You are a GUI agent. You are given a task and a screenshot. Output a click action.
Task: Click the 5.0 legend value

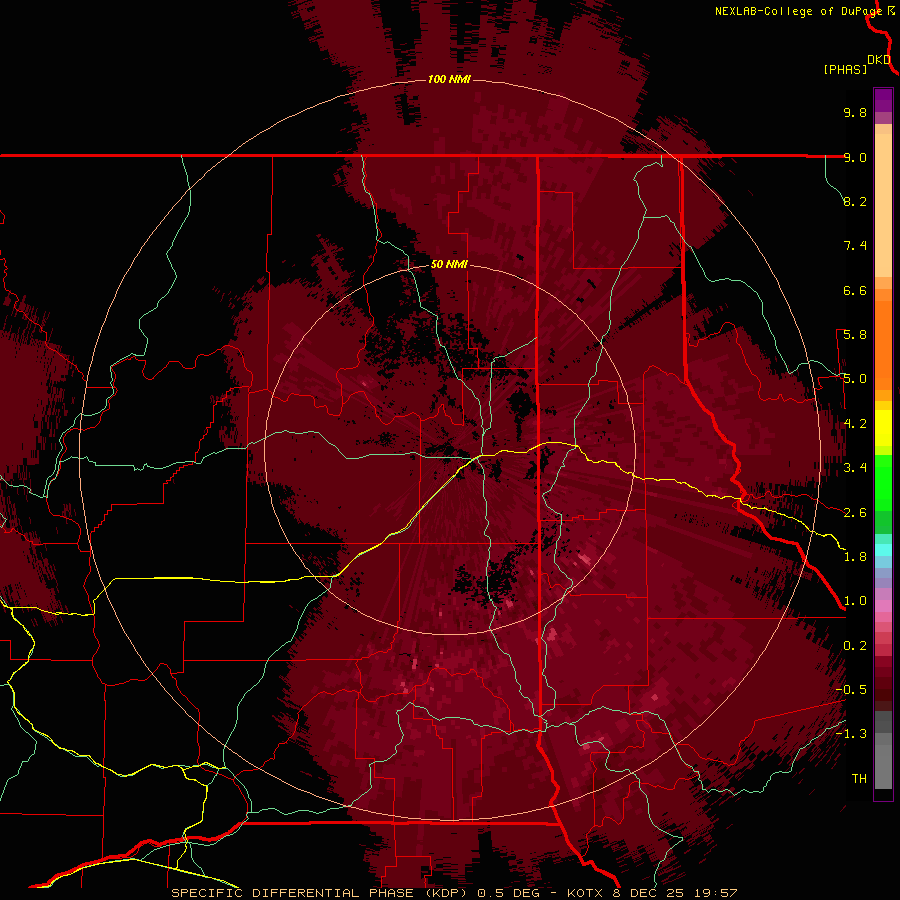[855, 379]
